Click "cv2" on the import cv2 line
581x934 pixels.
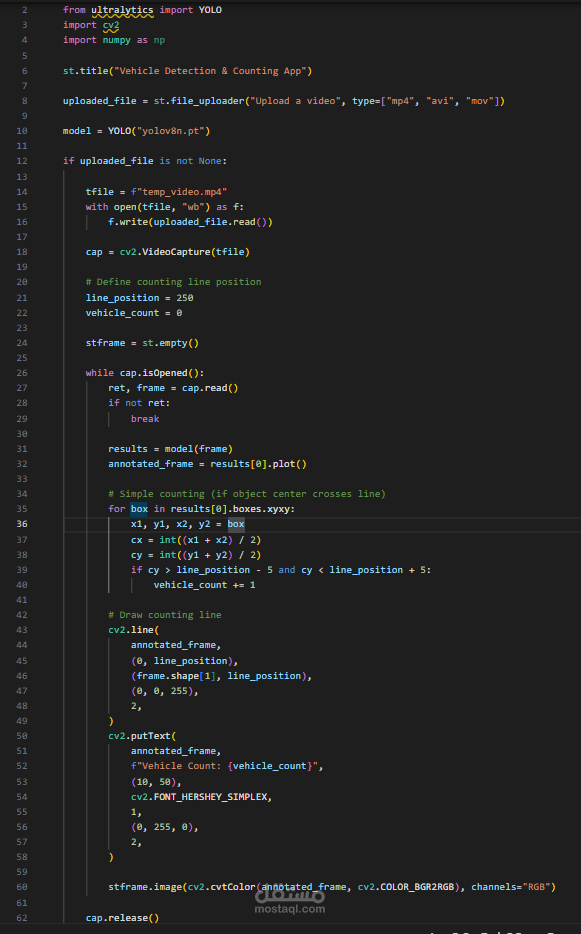tap(111, 25)
